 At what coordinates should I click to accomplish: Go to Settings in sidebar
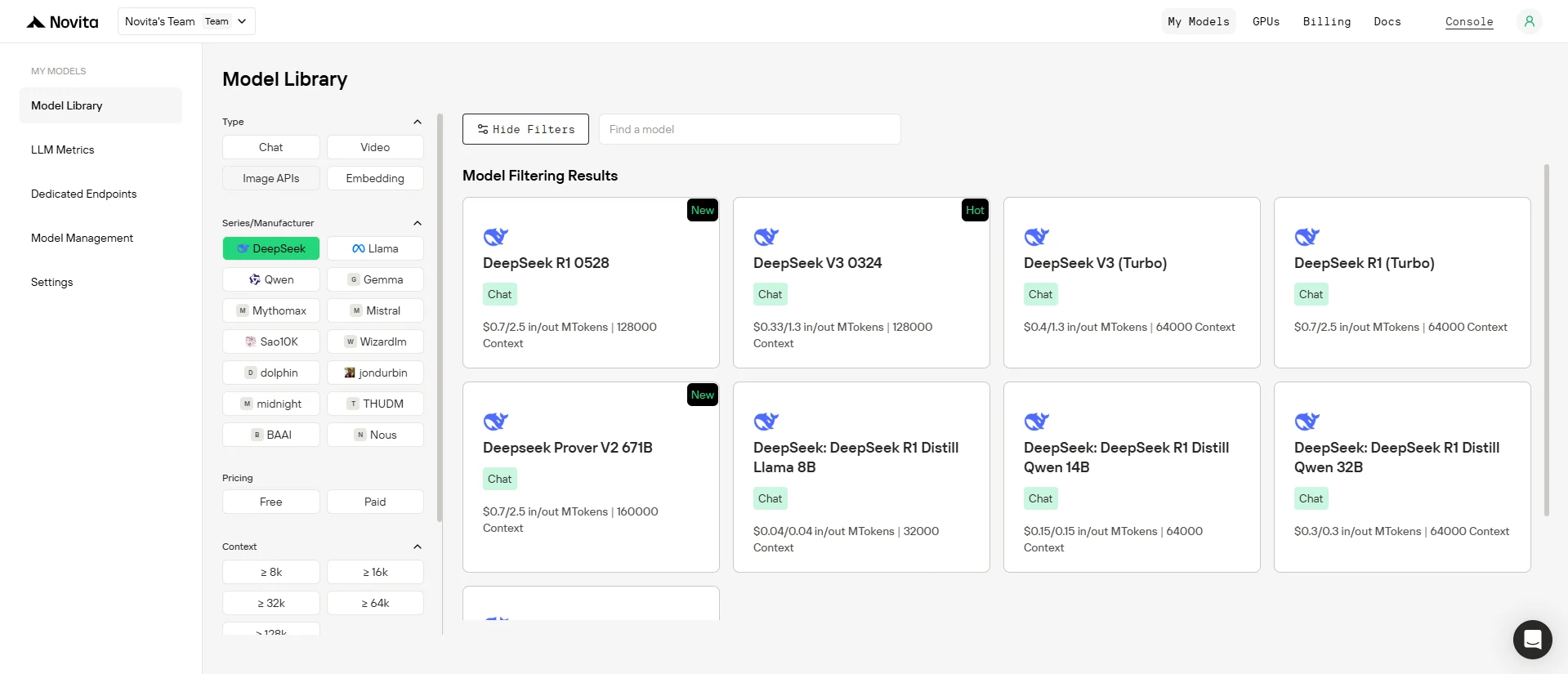click(x=101, y=282)
